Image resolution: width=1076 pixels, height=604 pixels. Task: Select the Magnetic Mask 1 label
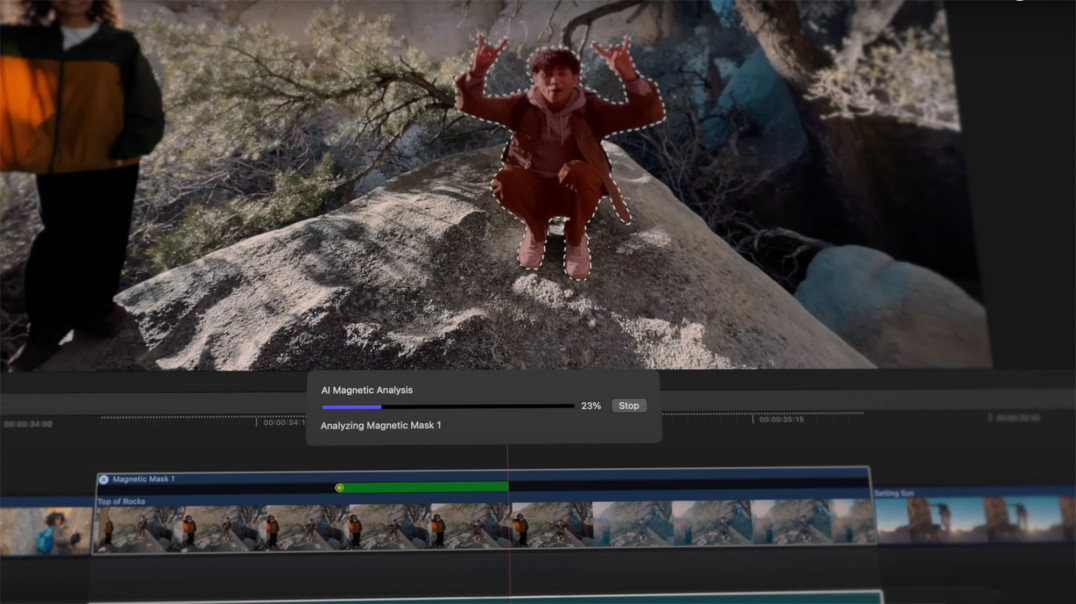pyautogui.click(x=143, y=479)
